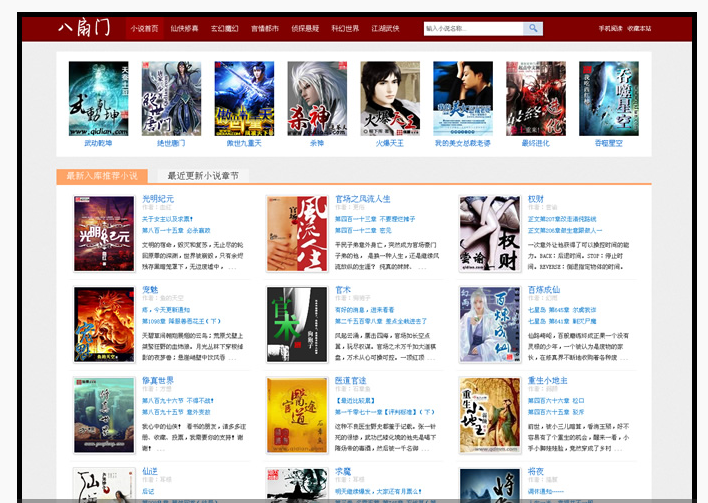Click the search magnifier icon button
The height and width of the screenshot is (503, 708).
click(533, 28)
